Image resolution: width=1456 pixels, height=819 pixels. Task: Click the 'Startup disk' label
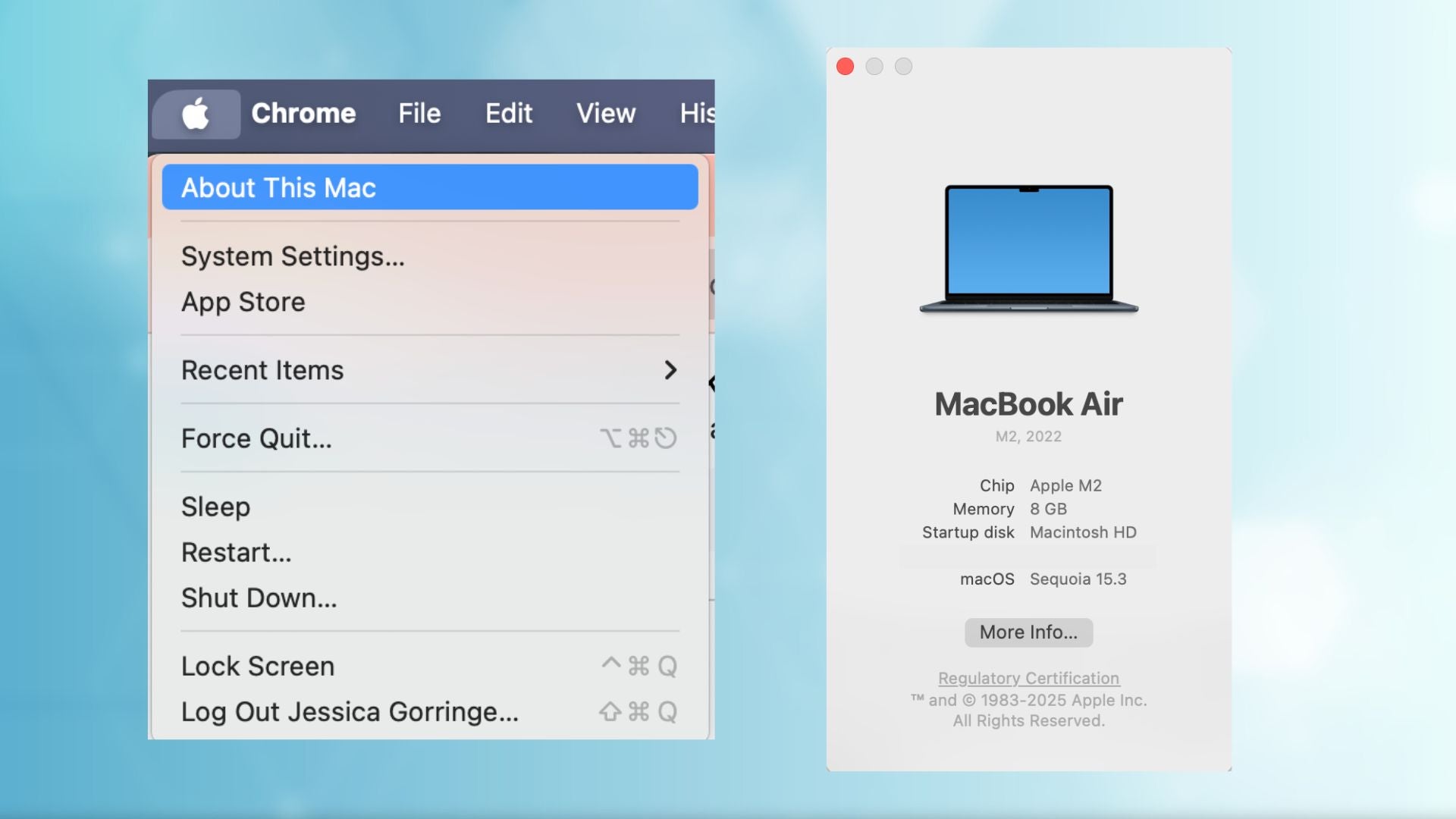point(968,532)
